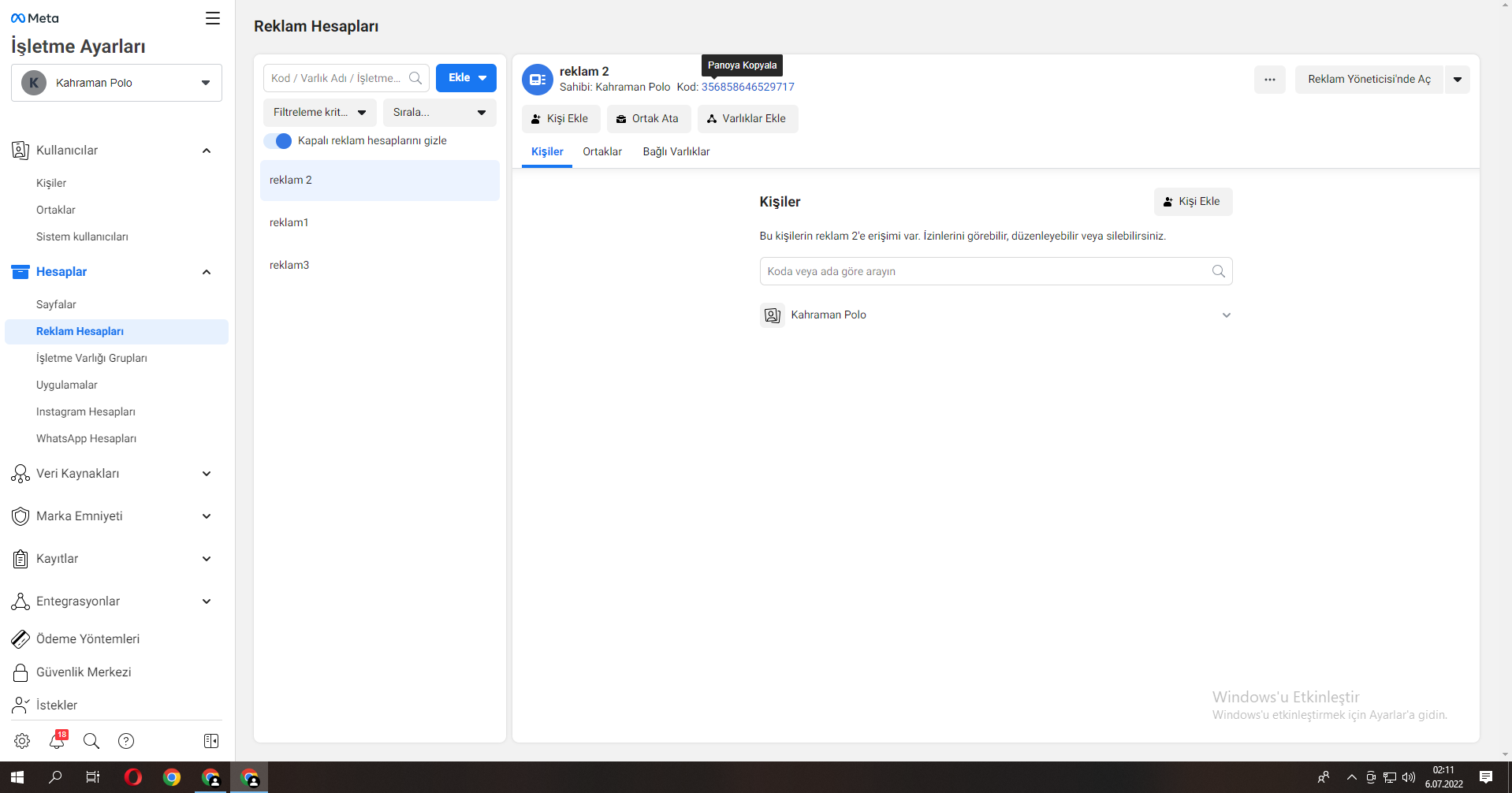
Task: Open Windows taskbar search
Action: (x=55, y=777)
